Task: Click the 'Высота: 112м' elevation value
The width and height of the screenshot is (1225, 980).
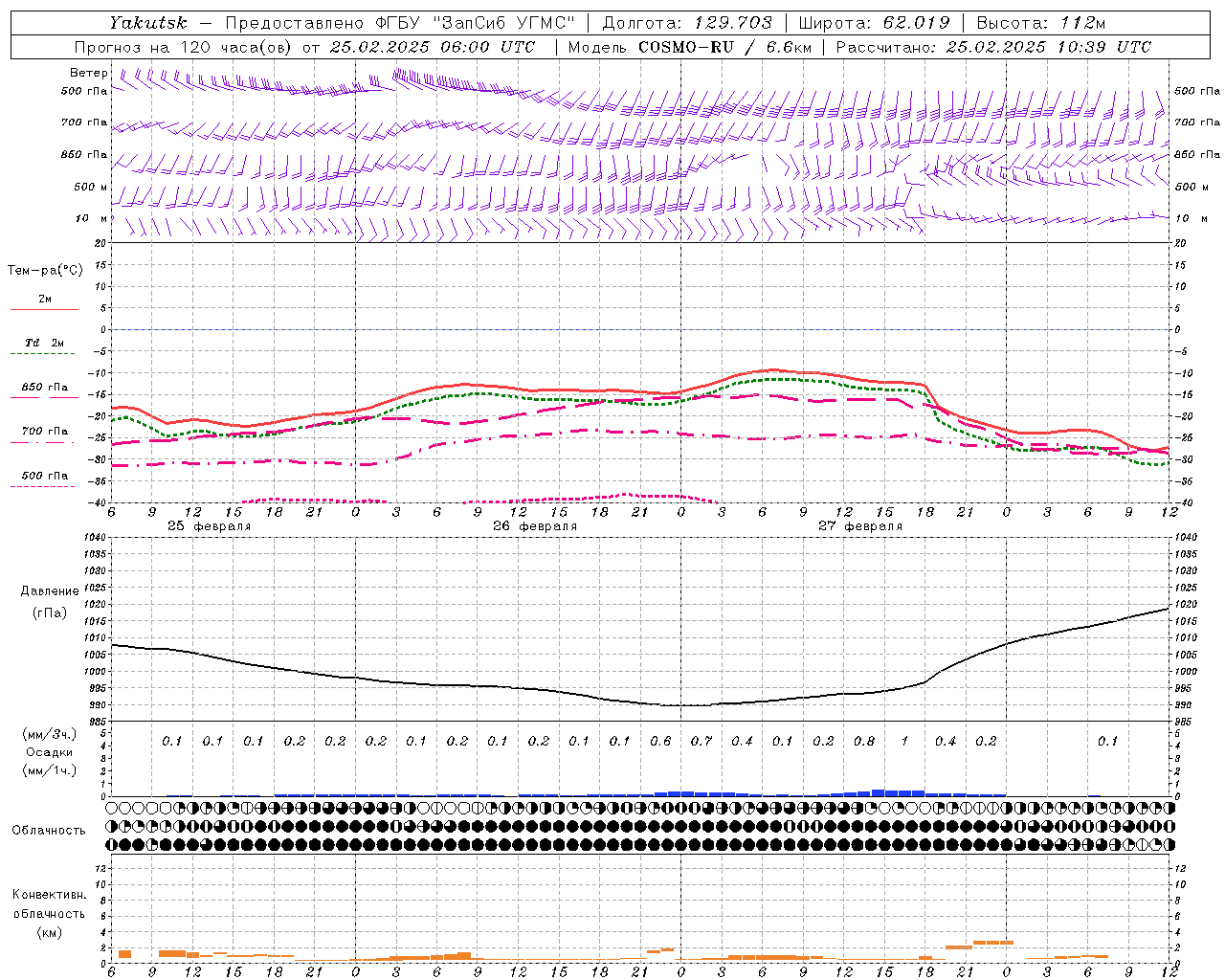Action: click(x=1041, y=22)
